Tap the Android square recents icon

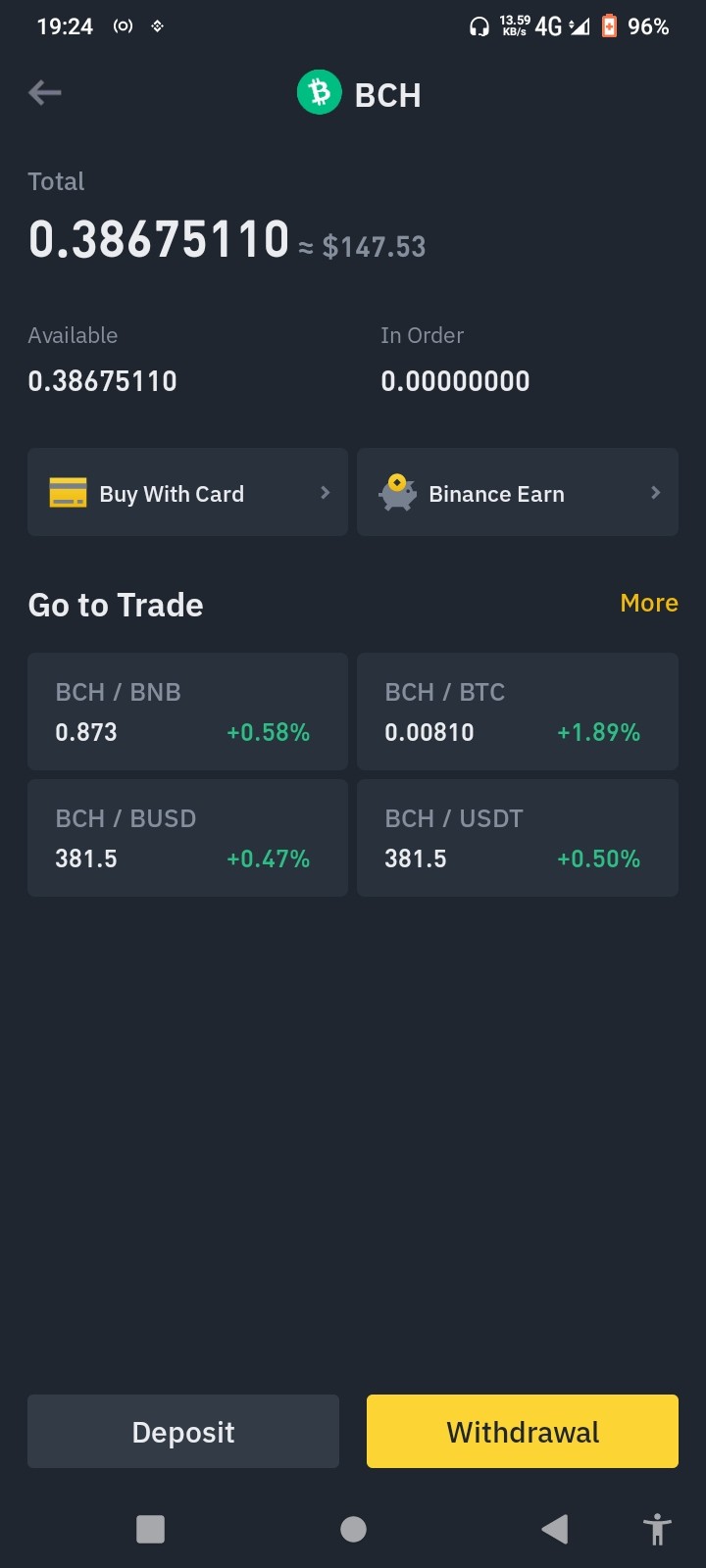[x=150, y=1529]
